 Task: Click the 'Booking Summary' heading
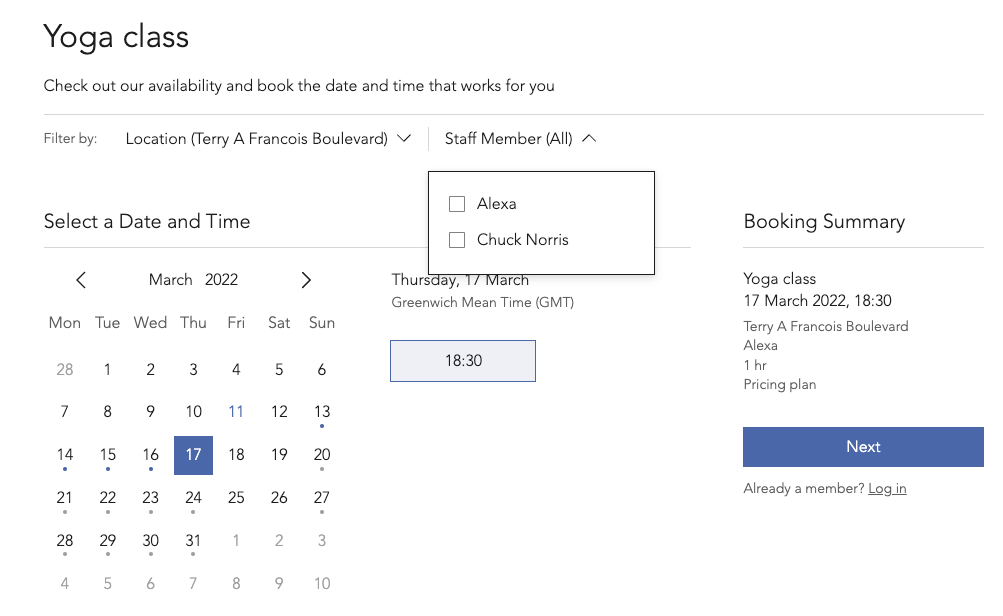(824, 221)
